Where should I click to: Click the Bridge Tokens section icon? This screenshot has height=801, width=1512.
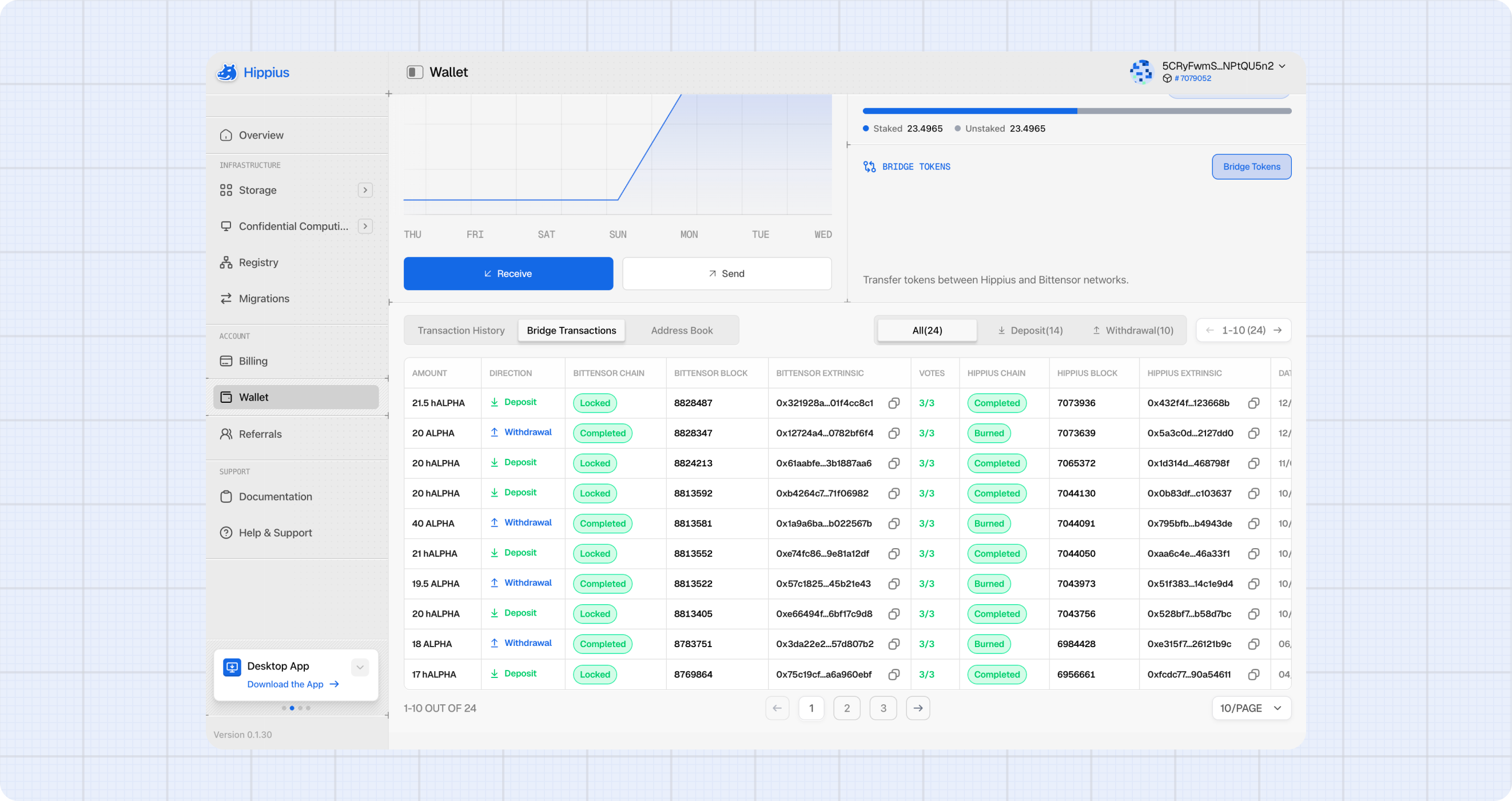[x=869, y=166]
